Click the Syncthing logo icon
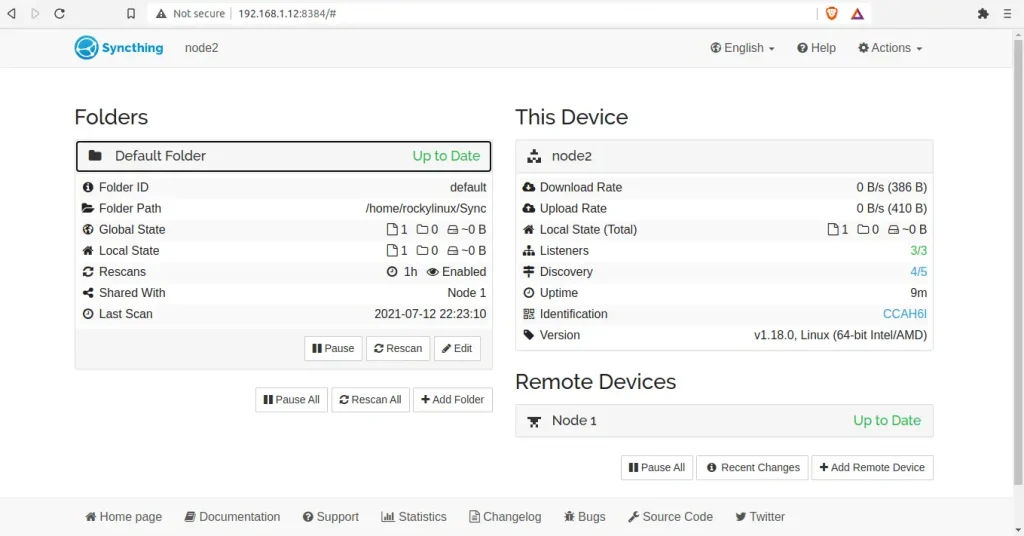Viewport: 1024px width, 536px height. [x=86, y=48]
